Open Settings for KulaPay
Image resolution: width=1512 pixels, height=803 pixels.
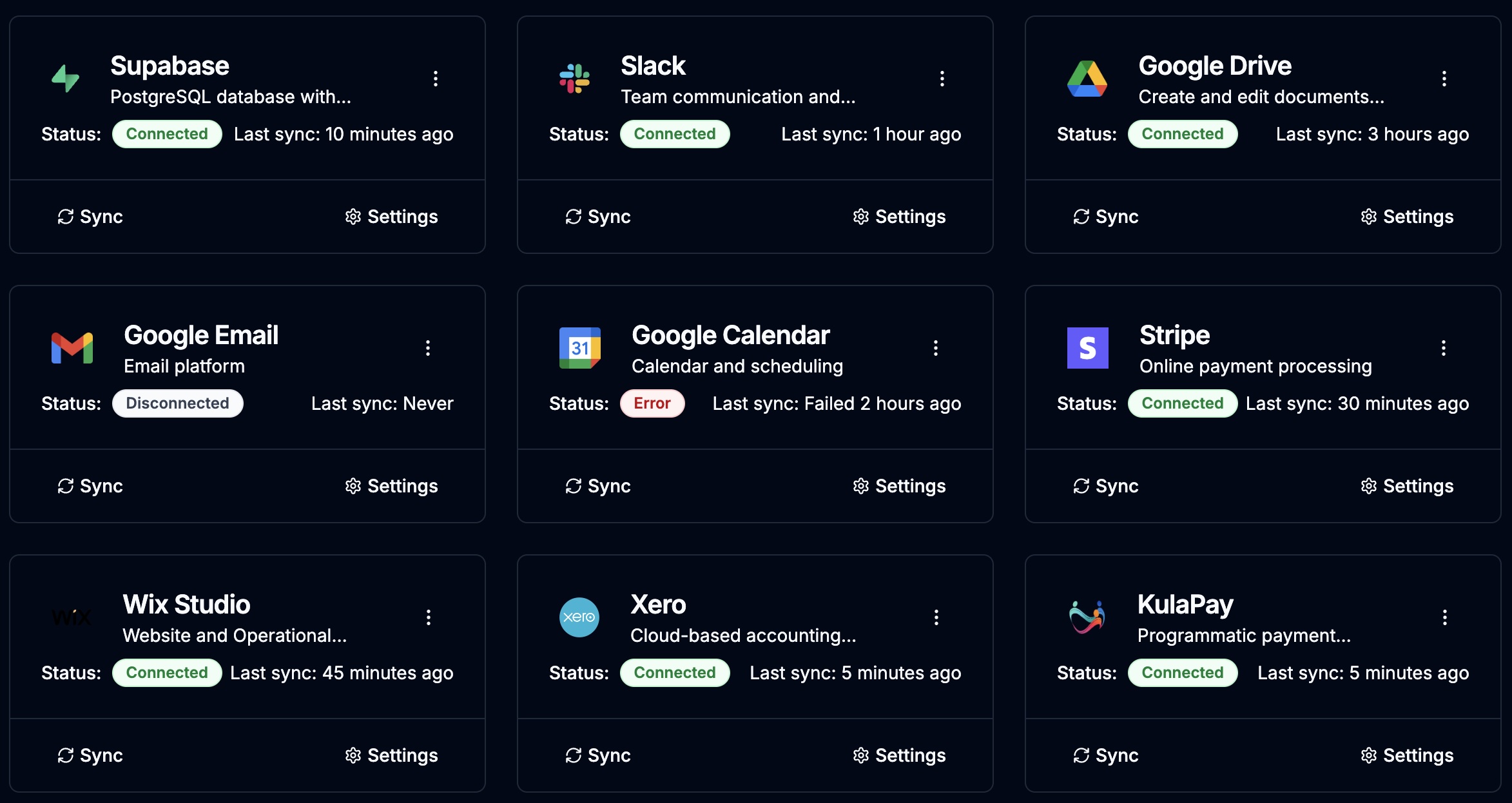(1407, 755)
